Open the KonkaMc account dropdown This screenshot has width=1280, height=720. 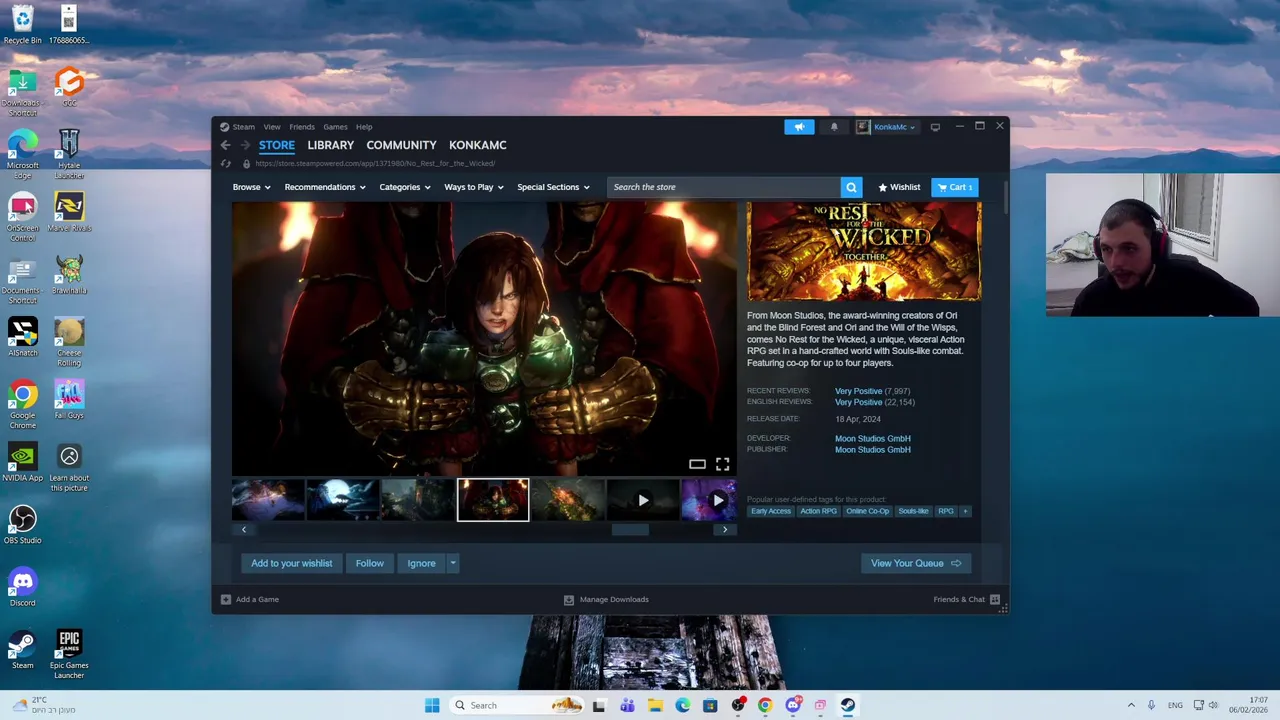[x=887, y=127]
